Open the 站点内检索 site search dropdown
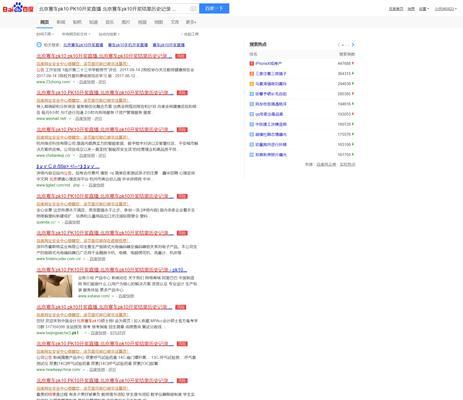 pos(109,34)
